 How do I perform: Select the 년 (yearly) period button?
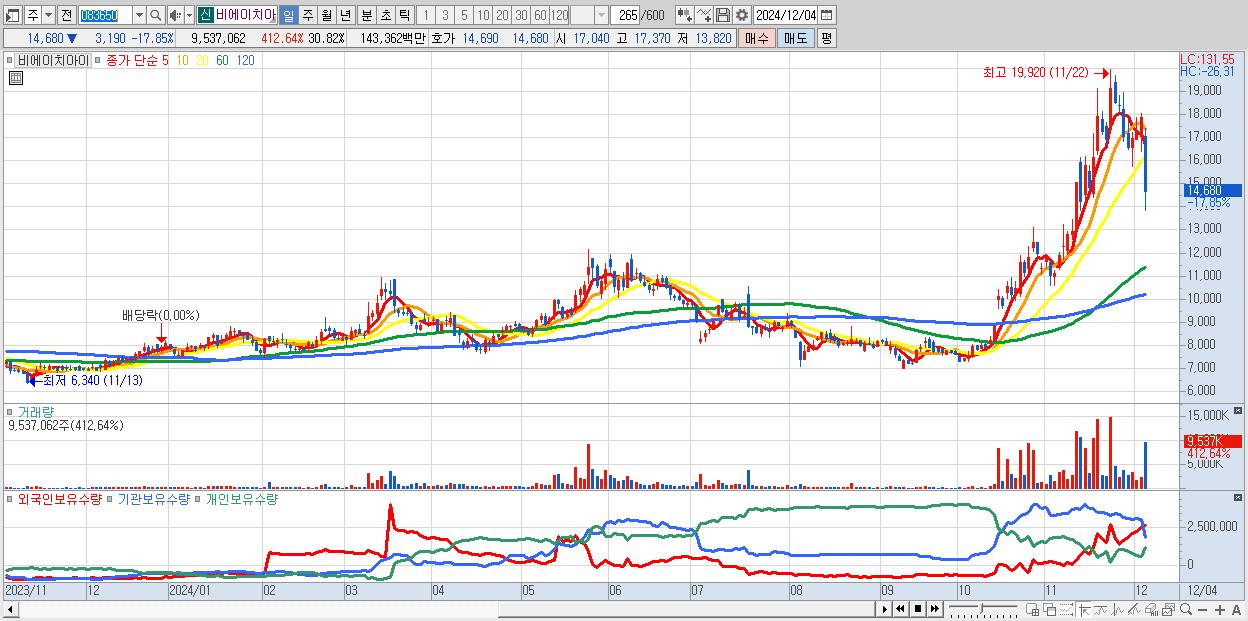point(345,15)
